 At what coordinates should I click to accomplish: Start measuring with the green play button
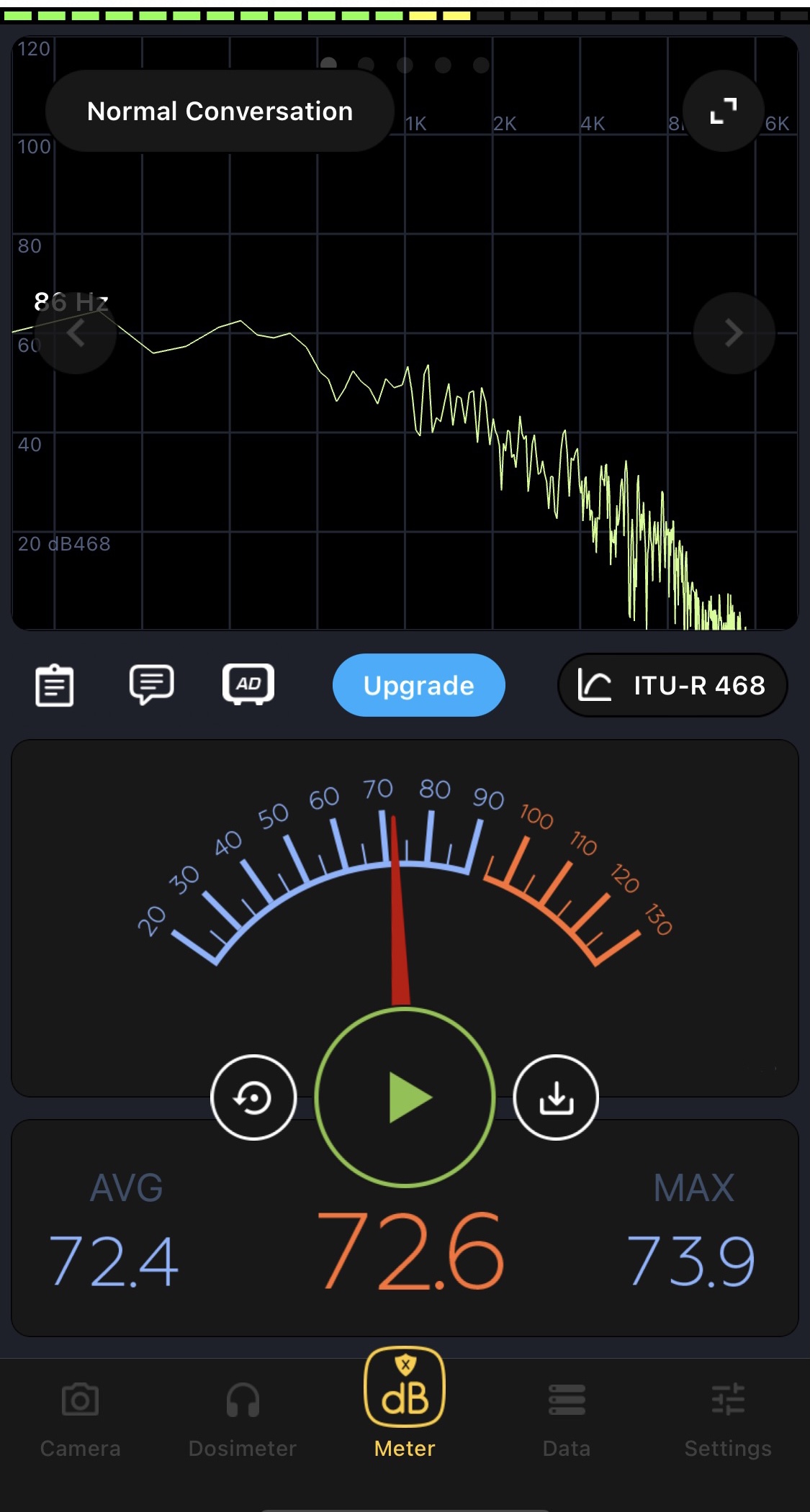[x=405, y=1097]
